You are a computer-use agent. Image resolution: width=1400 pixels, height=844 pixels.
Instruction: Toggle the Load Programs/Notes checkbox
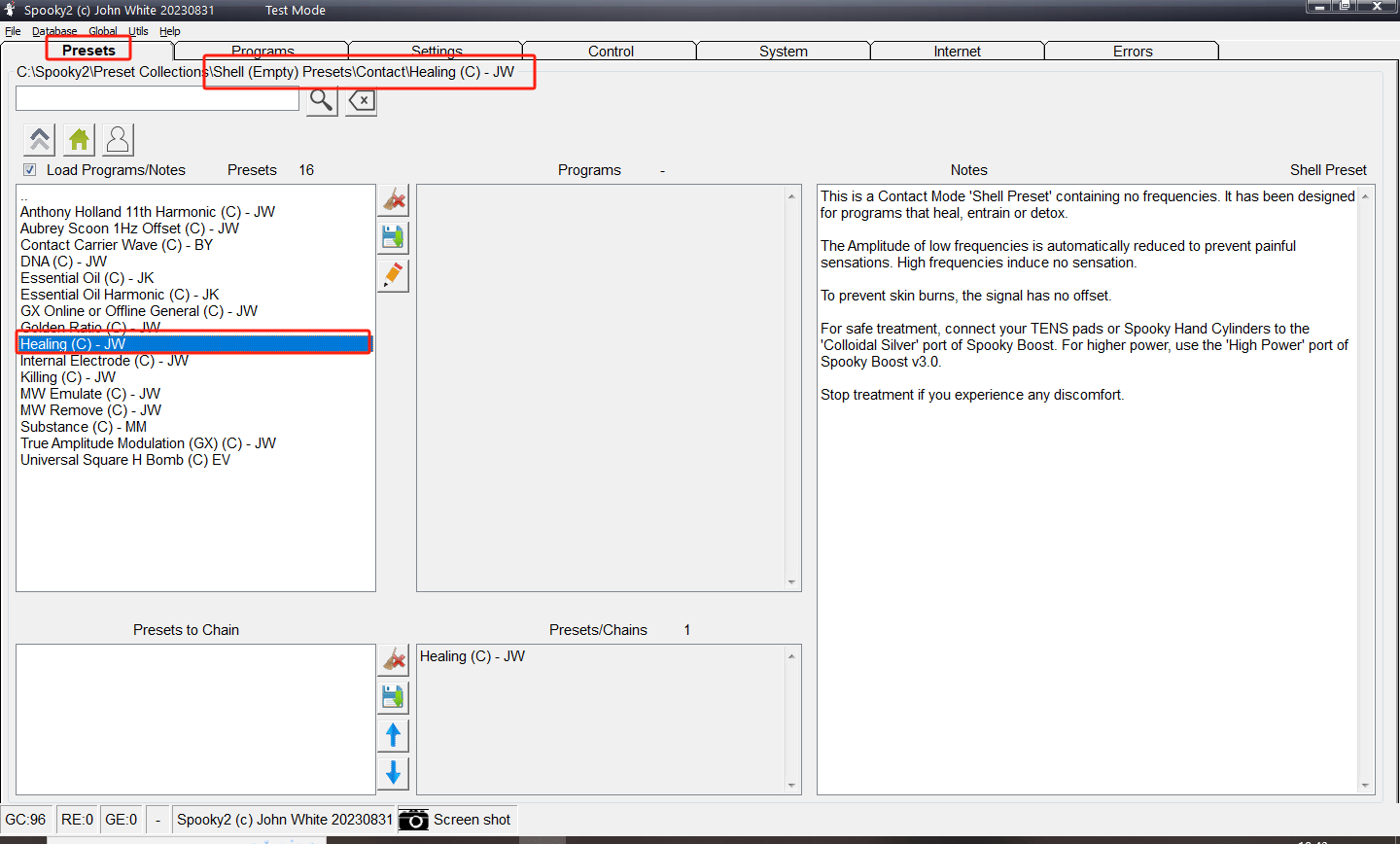tap(30, 170)
